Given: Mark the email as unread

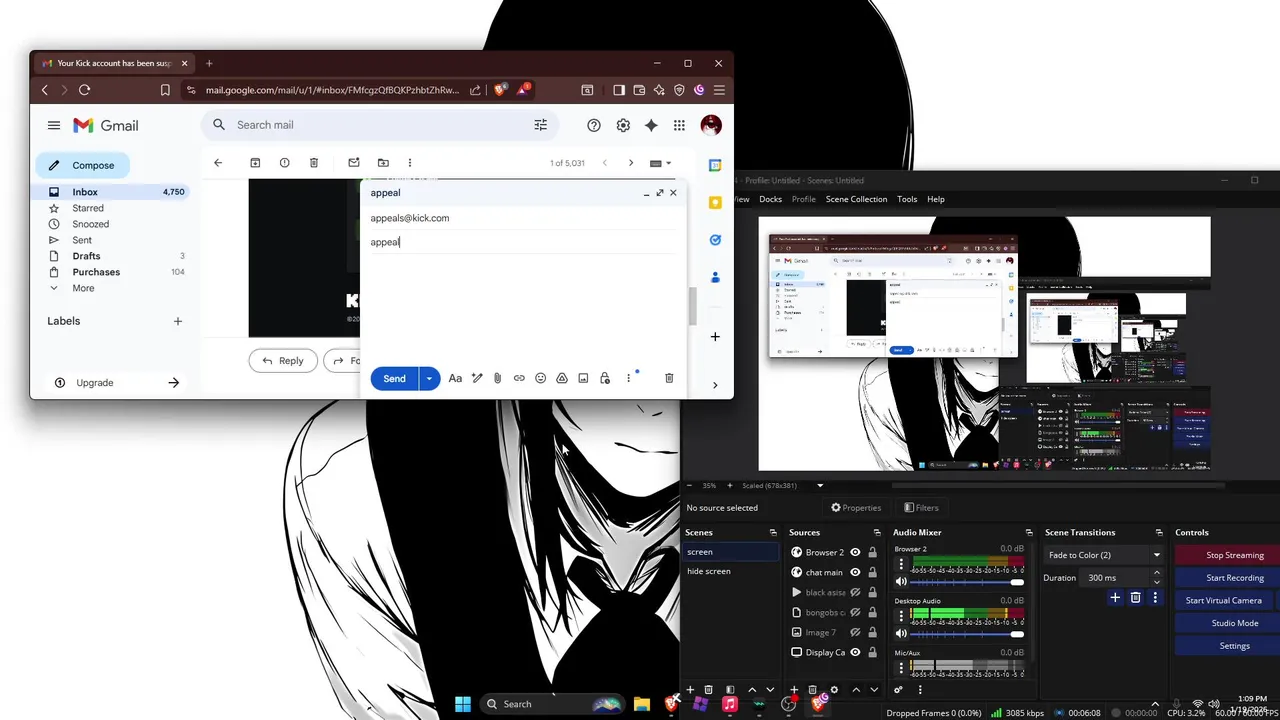Looking at the screenshot, I should click(x=354, y=163).
